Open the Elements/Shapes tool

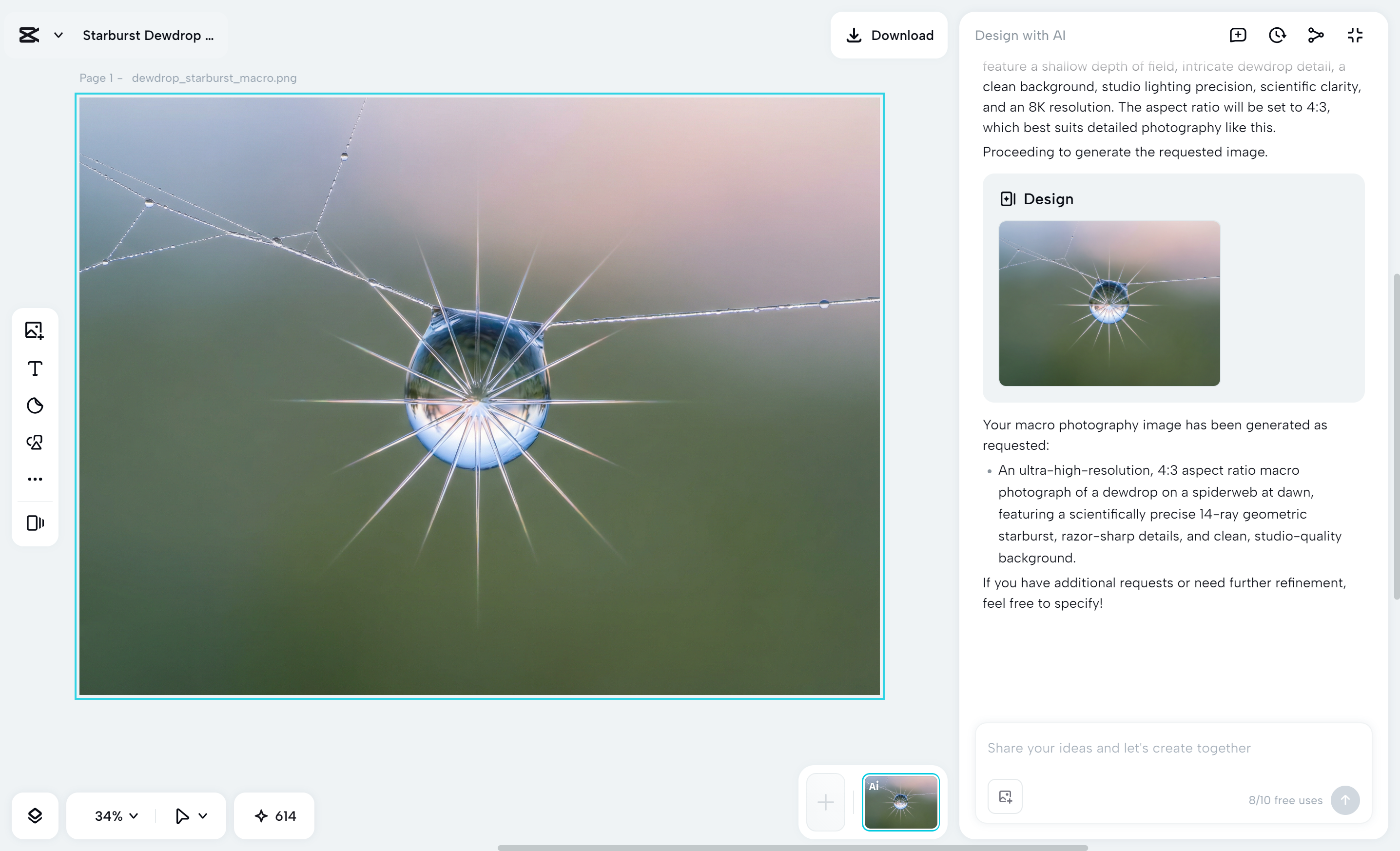click(x=35, y=443)
